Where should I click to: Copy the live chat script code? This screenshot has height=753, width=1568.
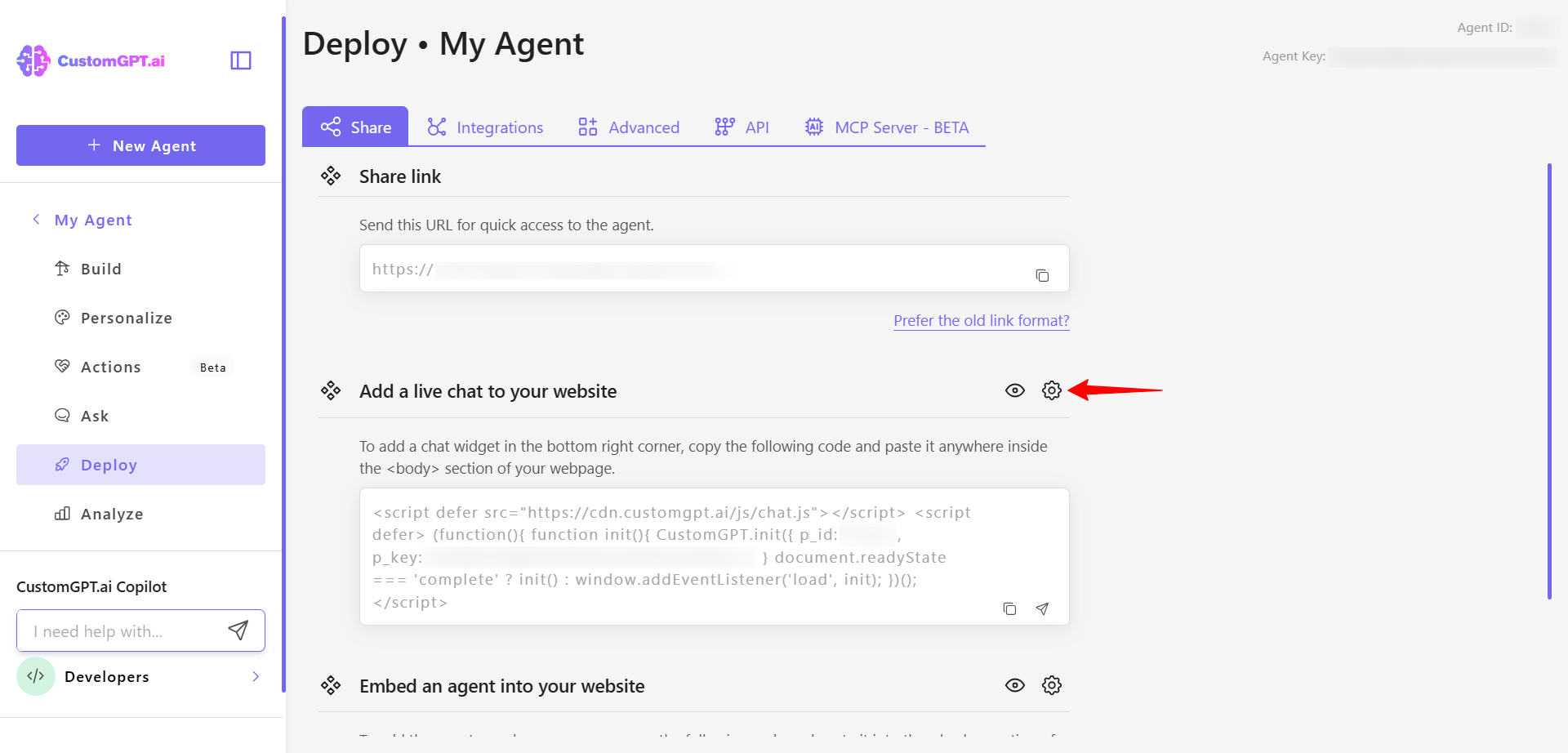(x=1009, y=608)
